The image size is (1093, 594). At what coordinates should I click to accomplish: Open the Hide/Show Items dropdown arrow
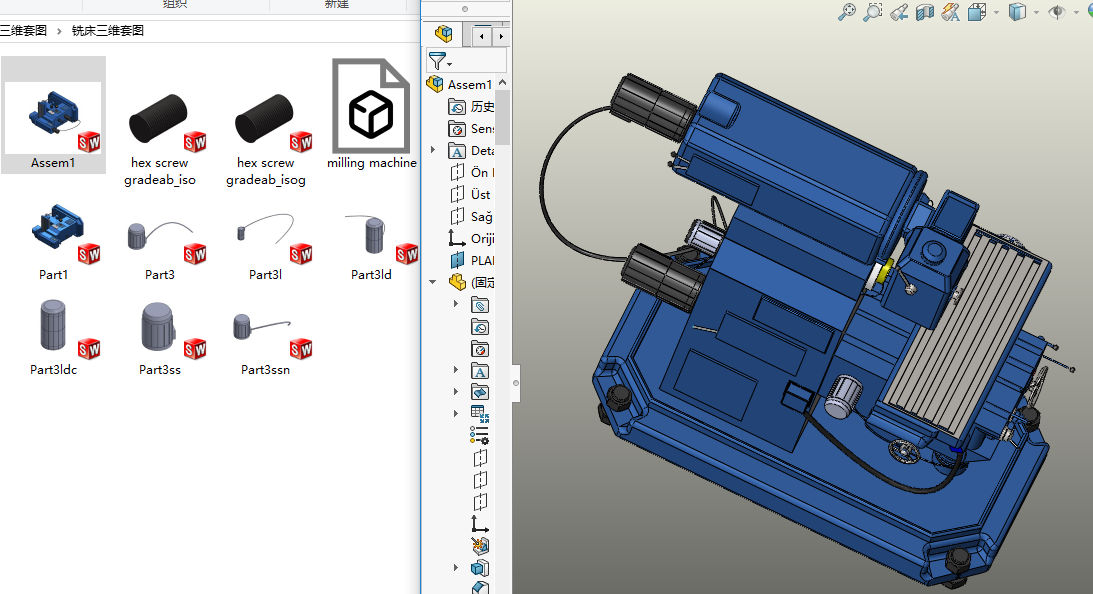pos(1076,13)
